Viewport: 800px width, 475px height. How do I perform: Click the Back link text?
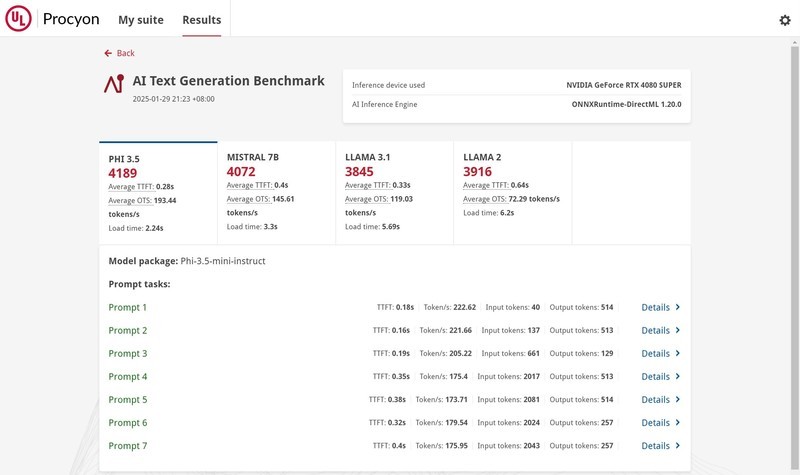coord(125,53)
